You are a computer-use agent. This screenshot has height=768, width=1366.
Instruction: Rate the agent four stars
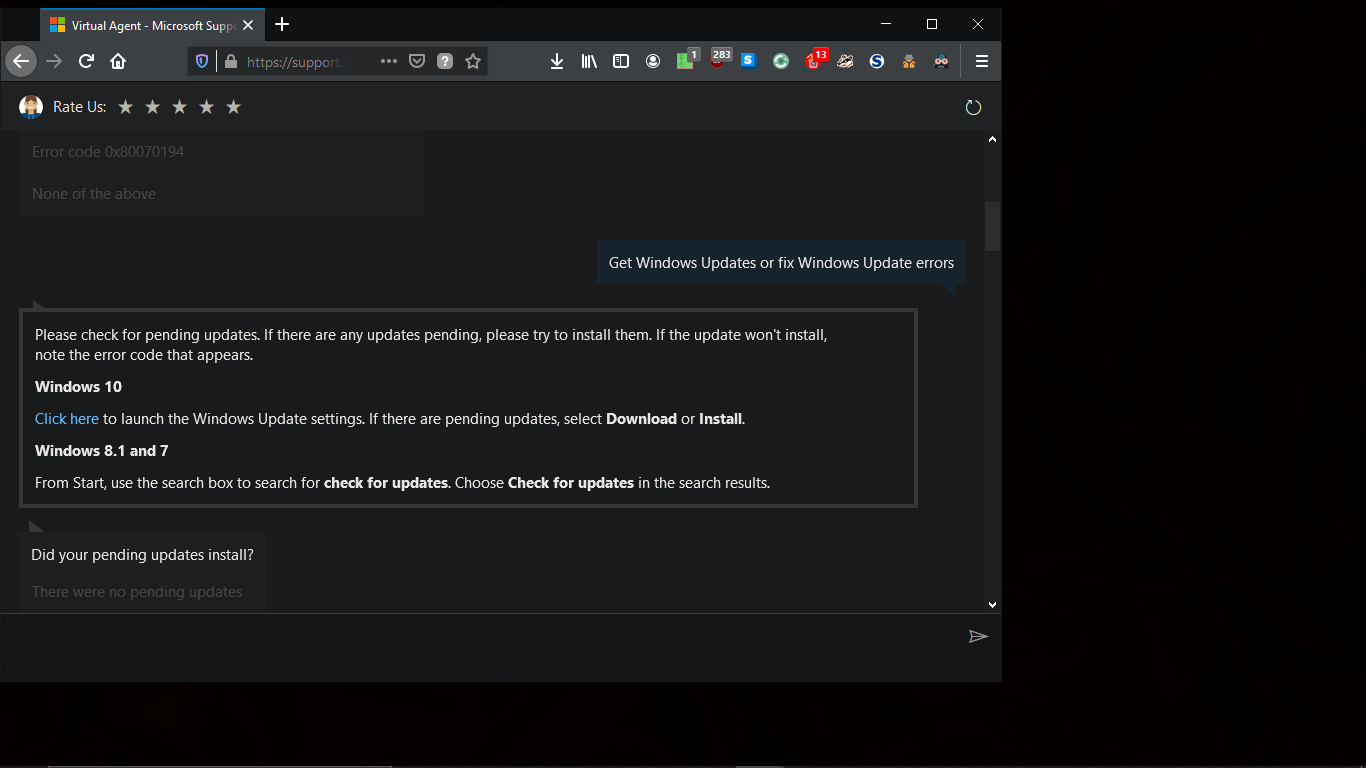point(206,107)
